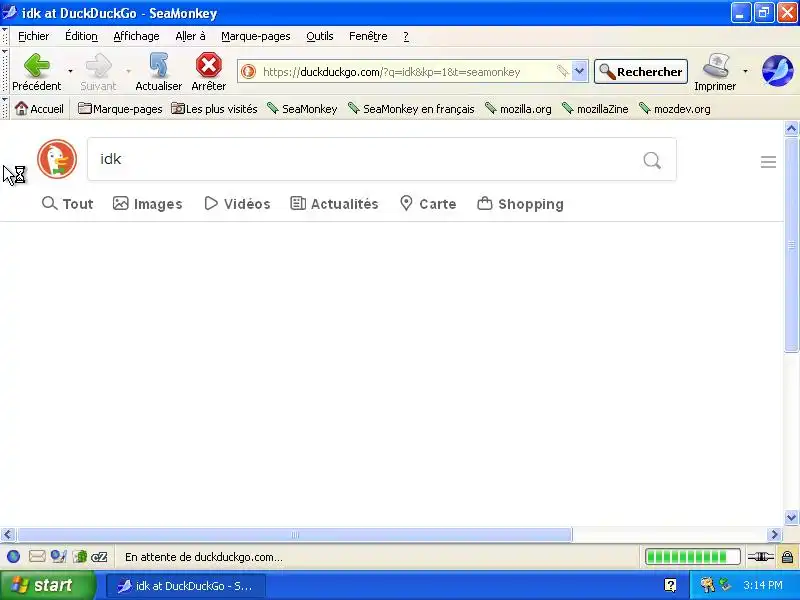Open the DuckDuckGo hamburger menu
The width and height of the screenshot is (800, 600).
(768, 162)
